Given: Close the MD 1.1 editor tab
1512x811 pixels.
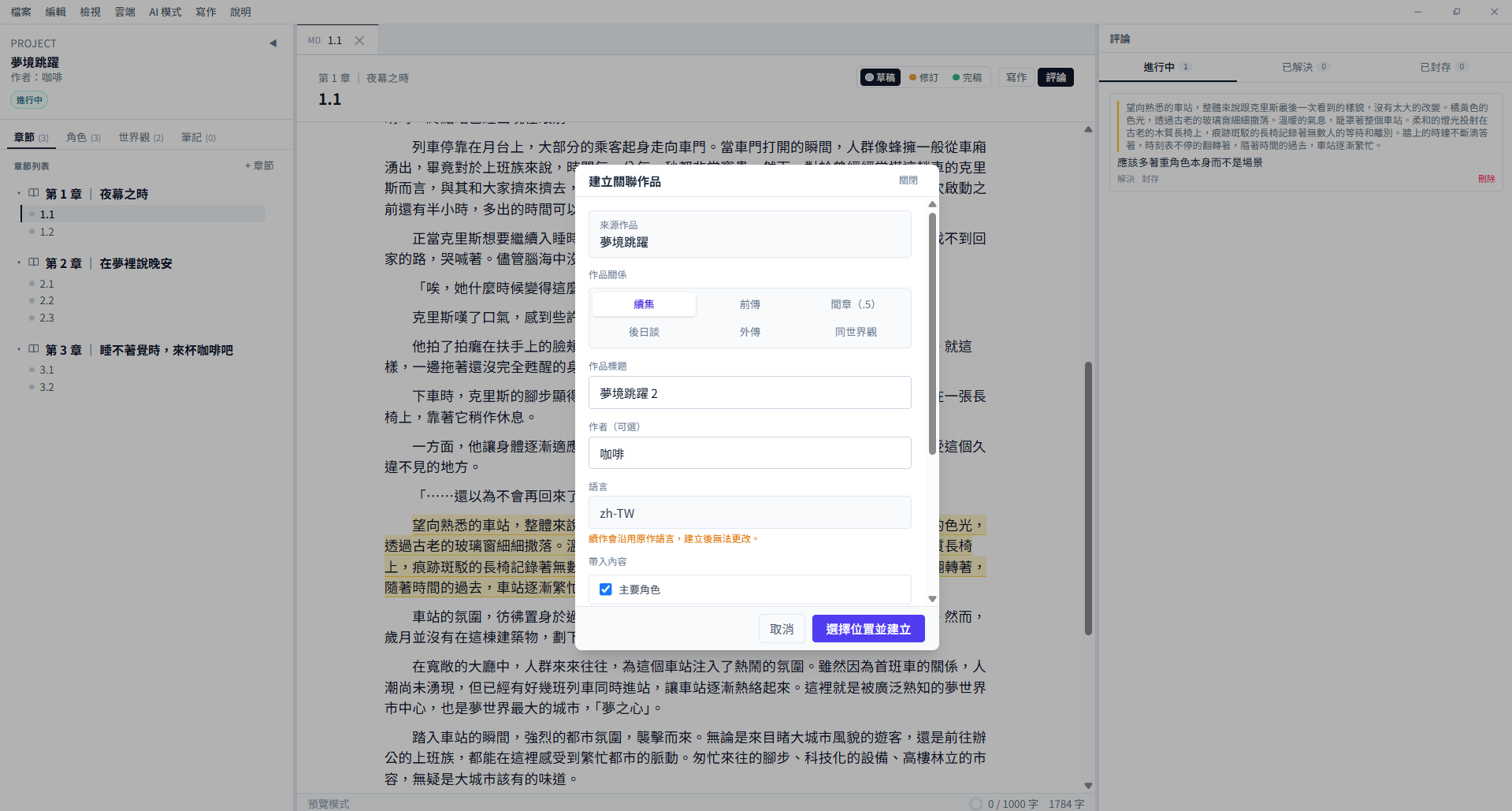Looking at the screenshot, I should coord(359,40).
